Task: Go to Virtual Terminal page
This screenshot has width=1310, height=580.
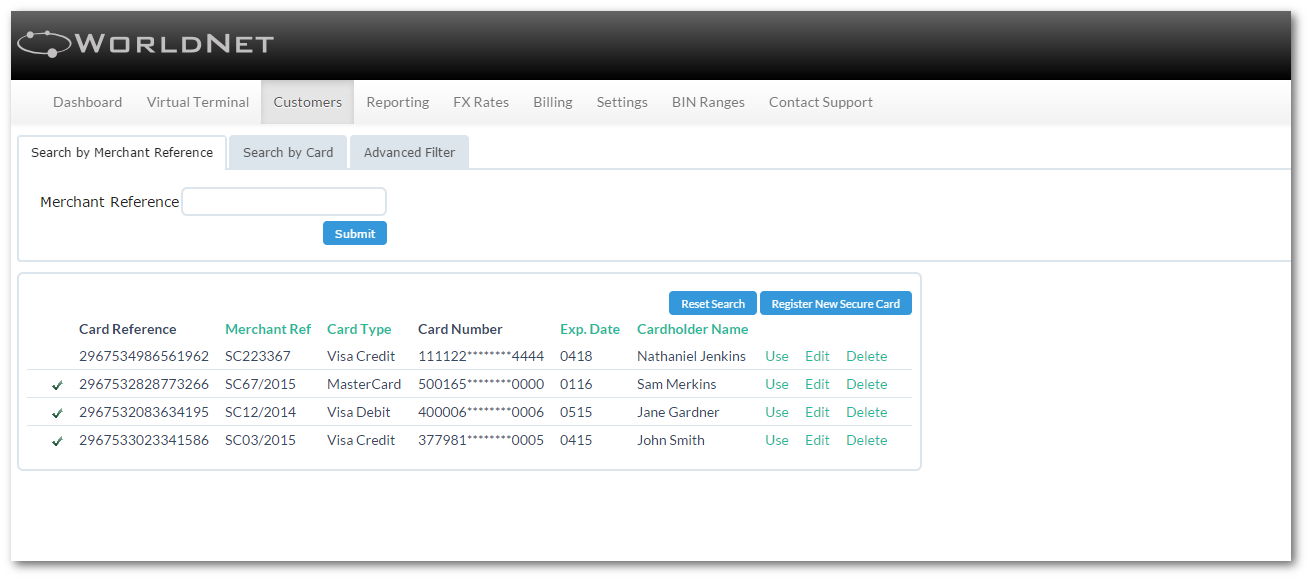Action: (x=198, y=102)
